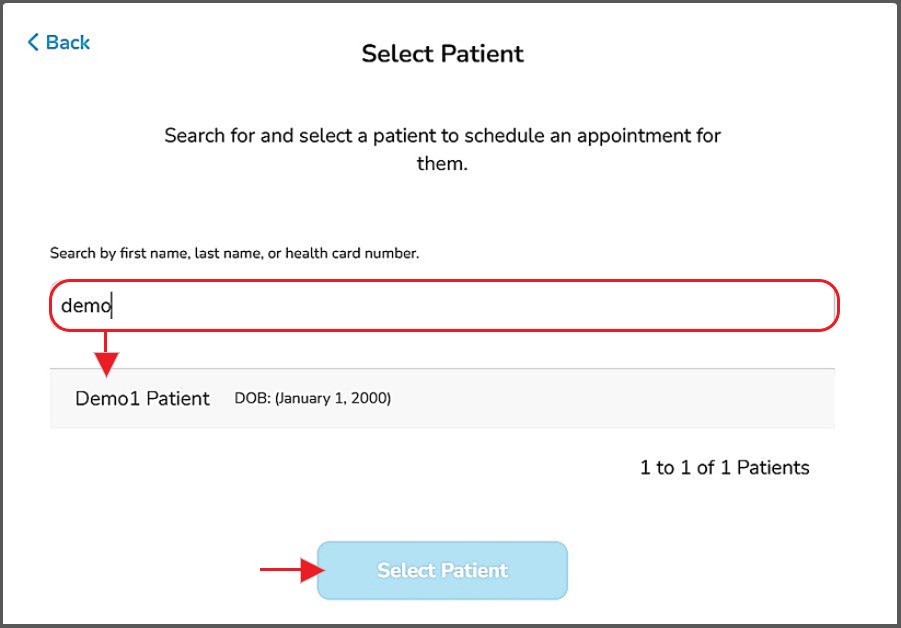Focus the patient search field
Image resolution: width=901 pixels, height=628 pixels.
pos(443,305)
